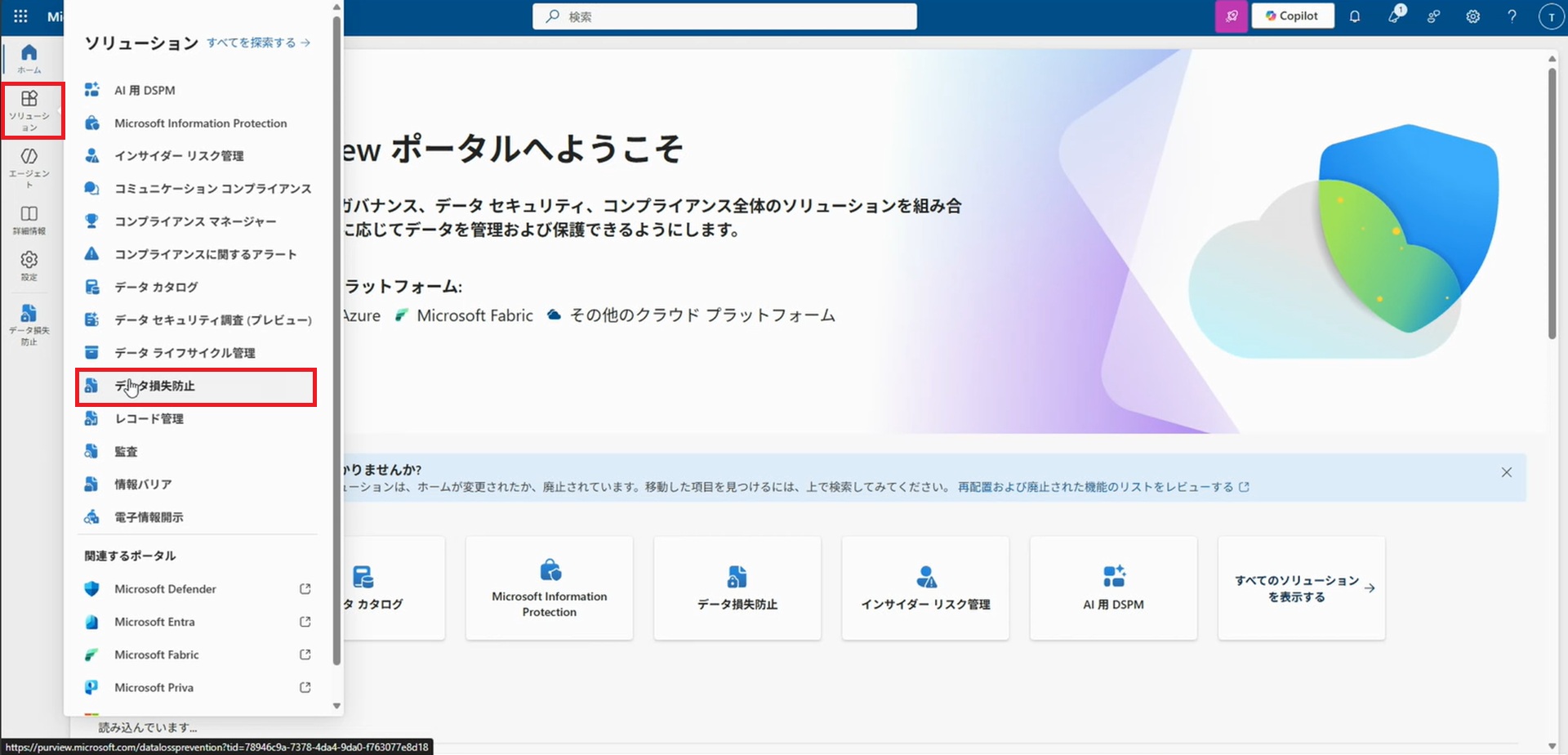Open the app launcher waffle icon
The height and width of the screenshot is (755, 1568).
point(20,16)
